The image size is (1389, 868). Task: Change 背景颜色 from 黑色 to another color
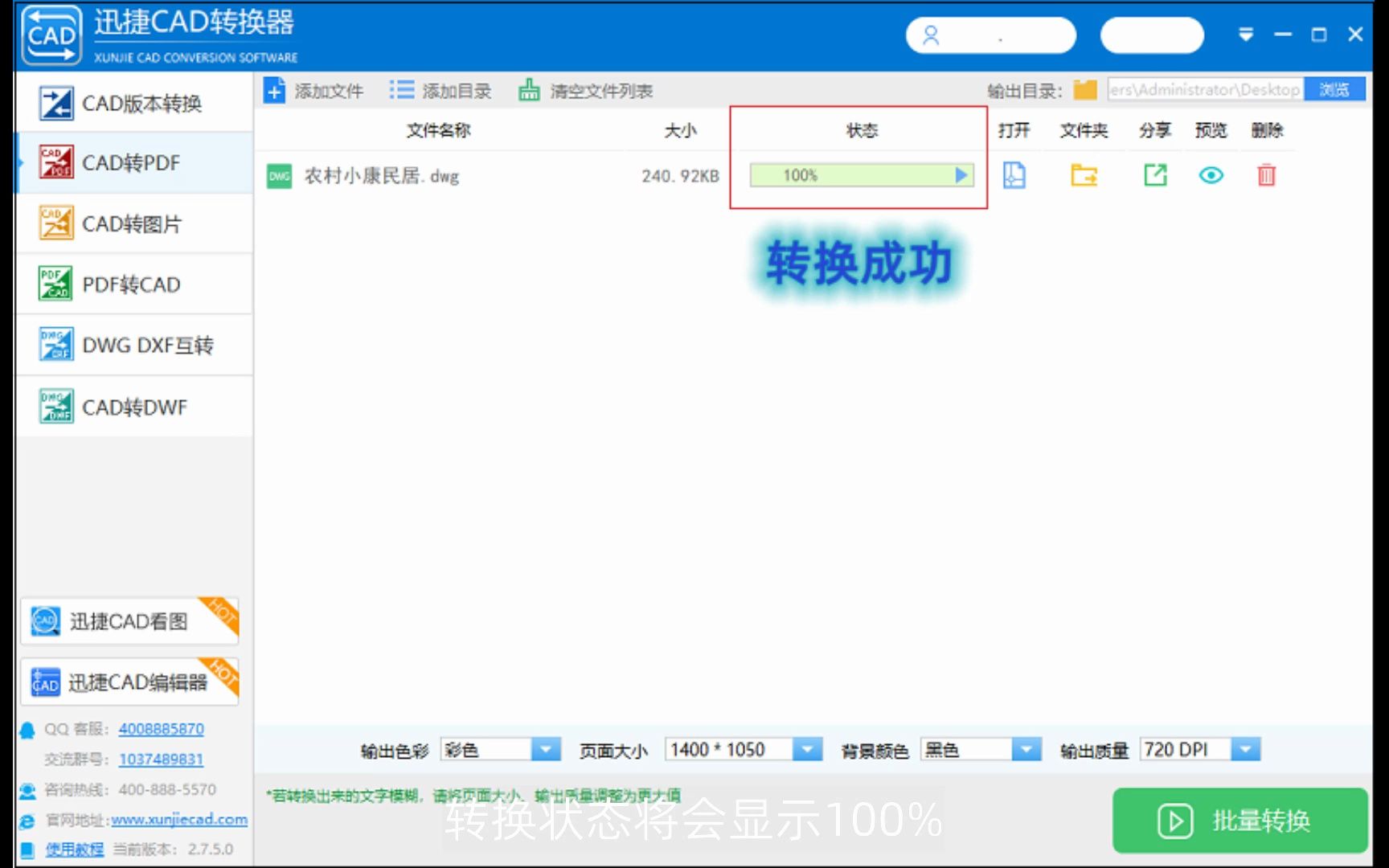1026,748
